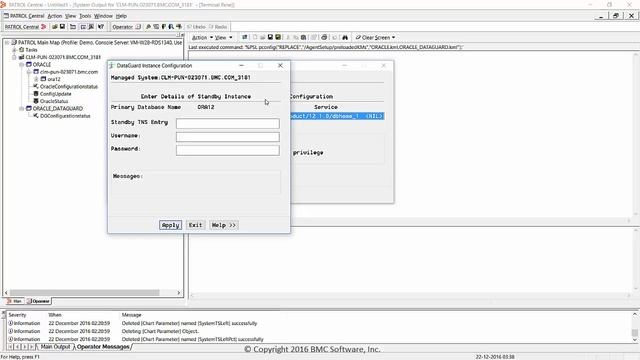The width and height of the screenshot is (640, 360).
Task: Click the OracleStatus parameter icon
Action: pyautogui.click(x=36, y=101)
